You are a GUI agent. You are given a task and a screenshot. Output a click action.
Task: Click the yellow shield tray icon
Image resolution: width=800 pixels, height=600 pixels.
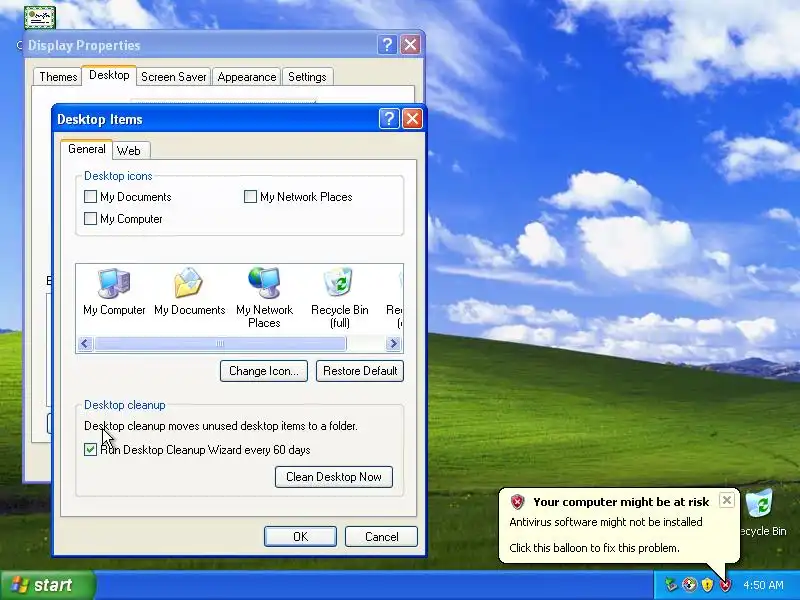click(707, 585)
